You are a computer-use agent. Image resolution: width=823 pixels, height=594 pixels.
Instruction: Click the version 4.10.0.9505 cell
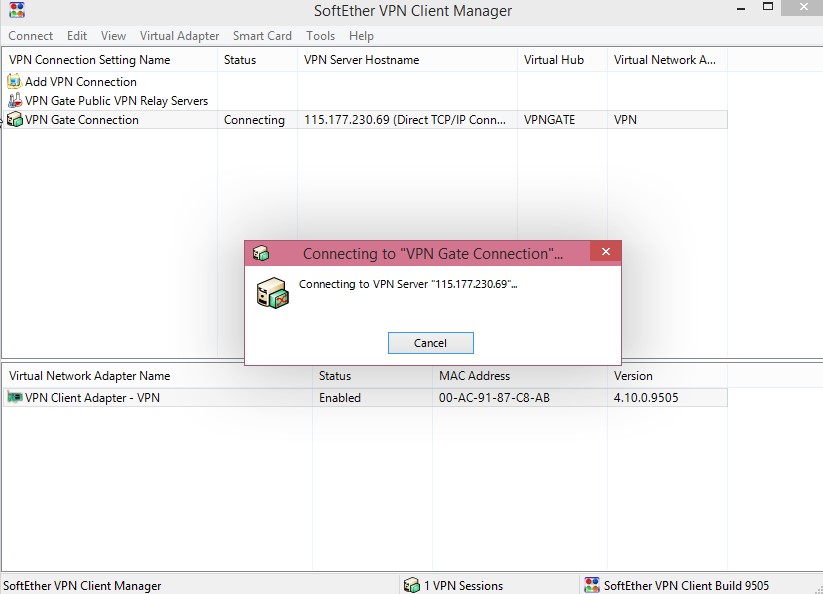(x=646, y=398)
